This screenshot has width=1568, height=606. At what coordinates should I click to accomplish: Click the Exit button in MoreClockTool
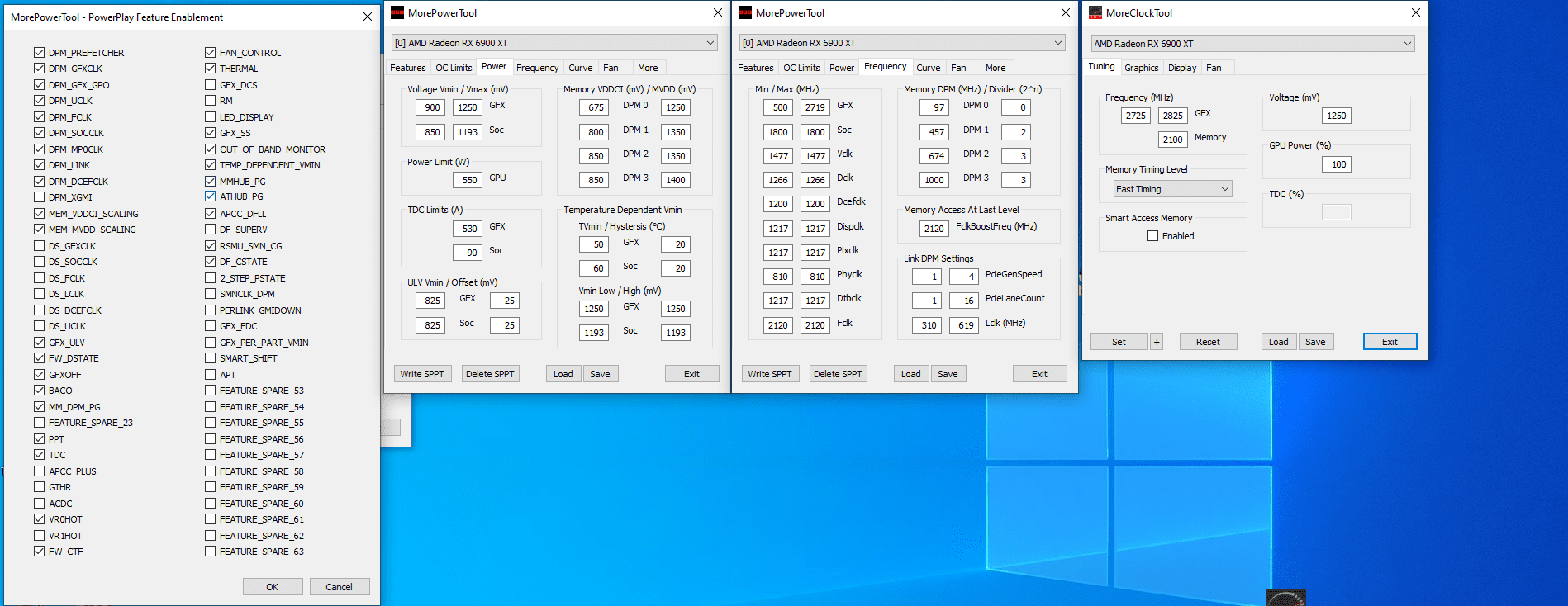(x=1390, y=342)
